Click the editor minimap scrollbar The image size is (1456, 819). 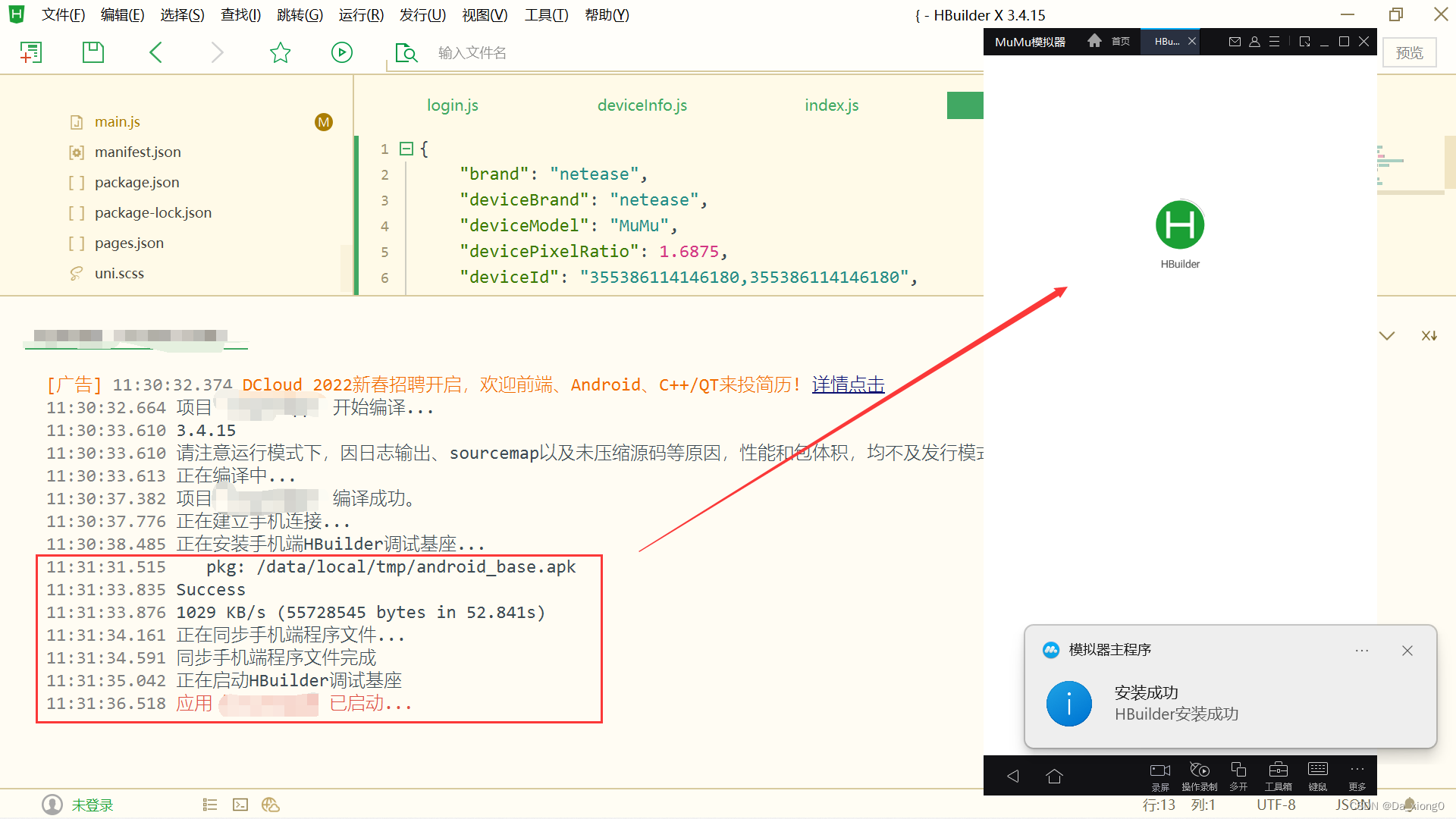point(1450,163)
